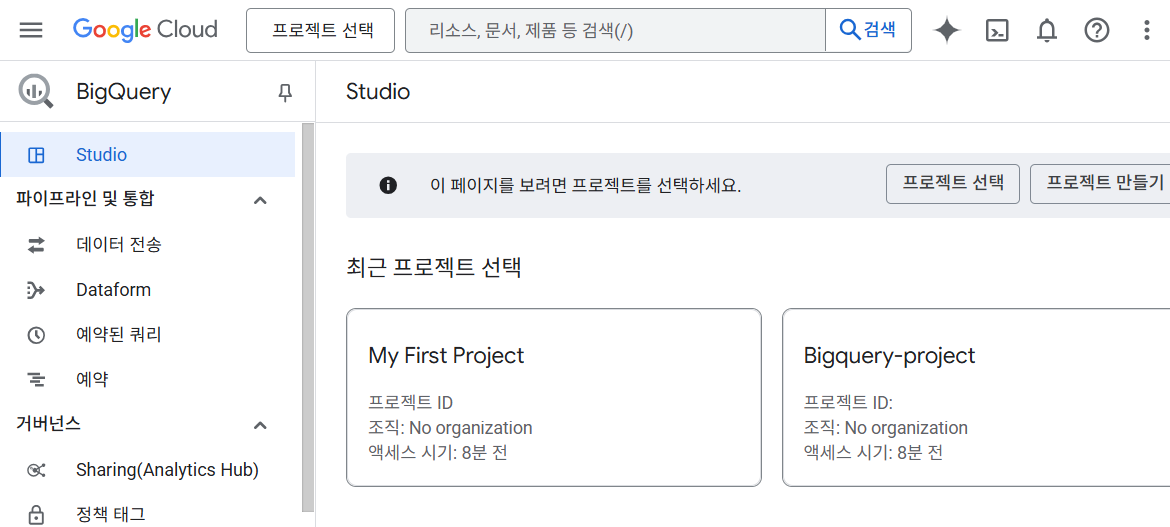This screenshot has width=1170, height=527.
Task: Click the sidebar vertical scrollbar
Action: tap(307, 318)
